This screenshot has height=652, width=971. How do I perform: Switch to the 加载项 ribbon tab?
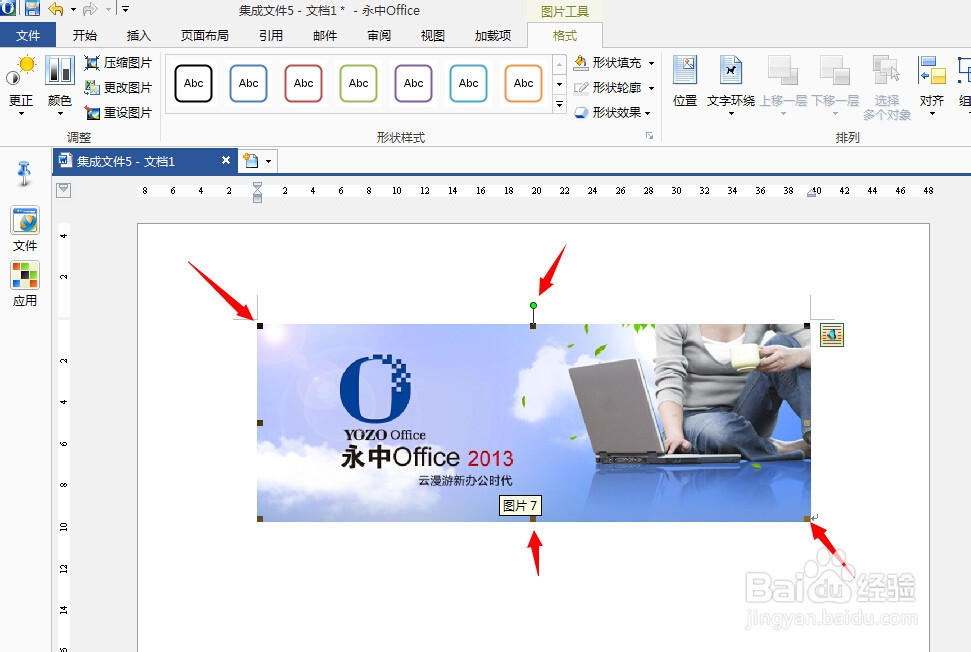click(x=493, y=35)
